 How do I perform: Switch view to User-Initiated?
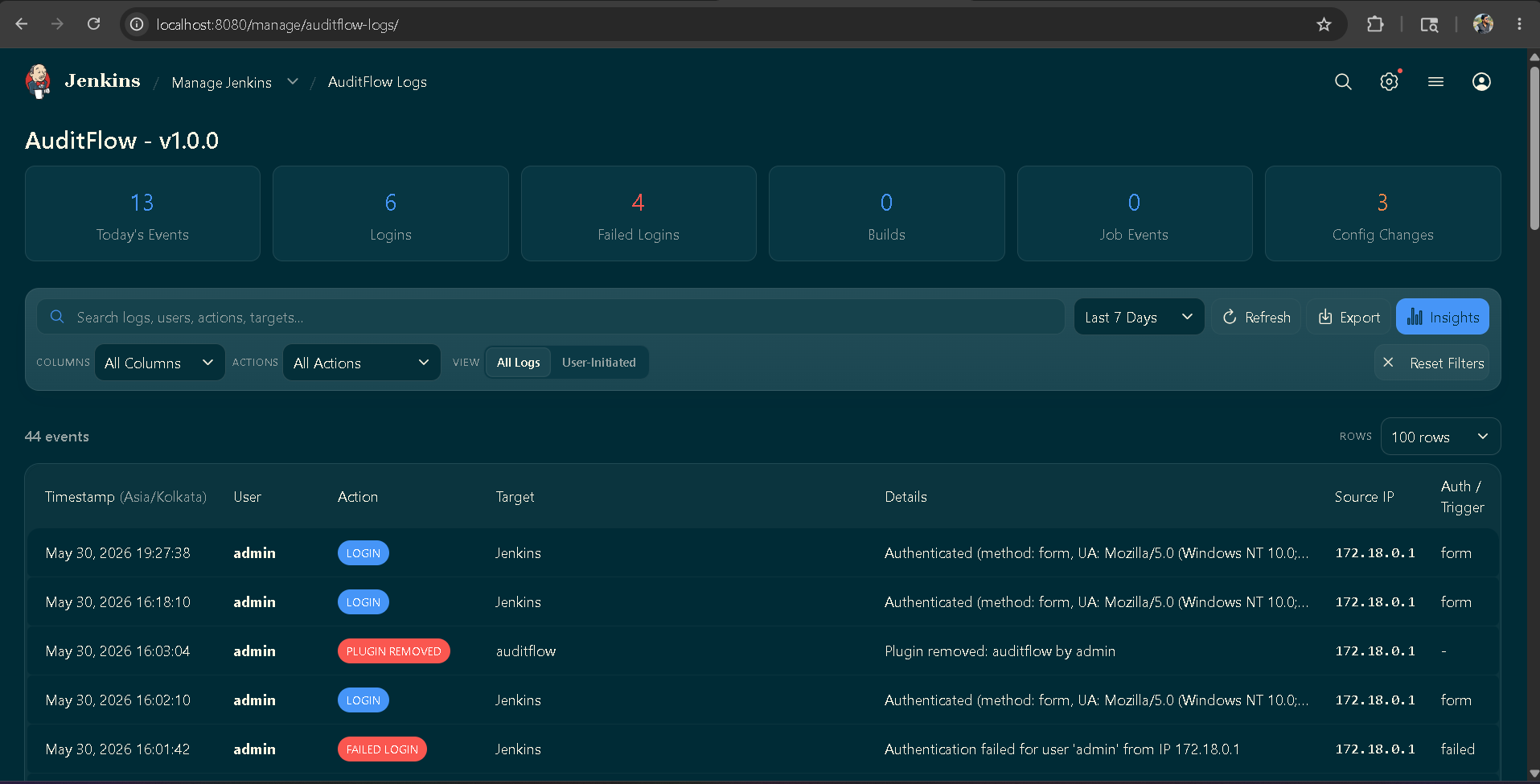pos(599,363)
